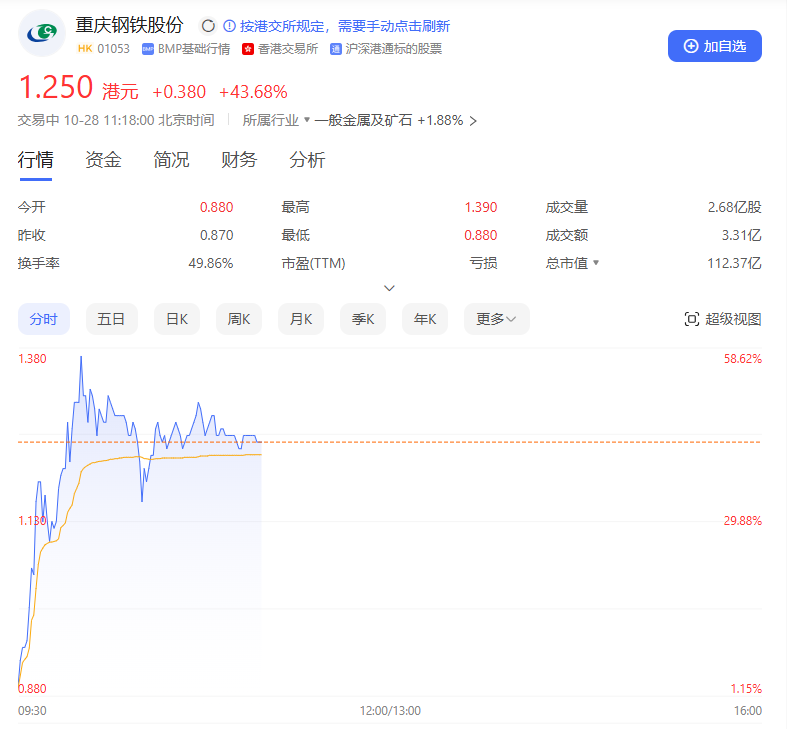Viewport: 787px width, 729px height.
Task: Click 成交量 value 2.68亿股
Action: point(734,207)
